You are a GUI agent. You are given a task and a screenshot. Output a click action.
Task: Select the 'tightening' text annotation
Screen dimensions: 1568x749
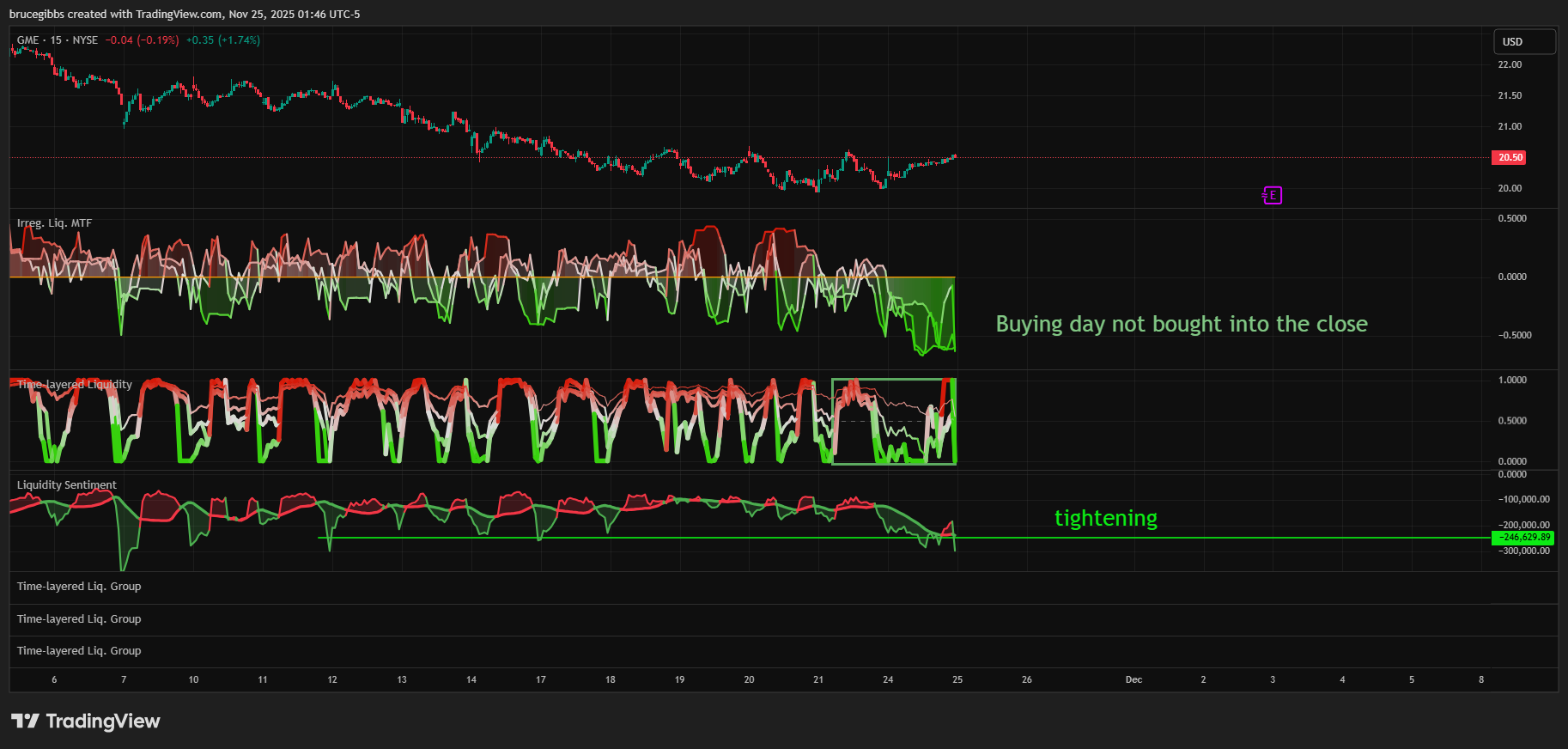coord(1105,518)
